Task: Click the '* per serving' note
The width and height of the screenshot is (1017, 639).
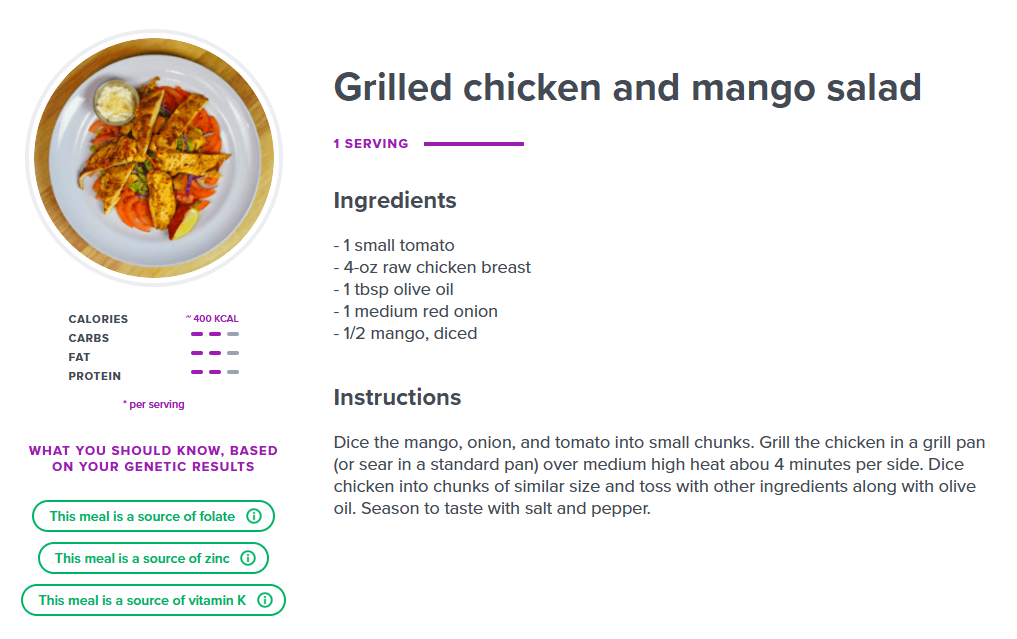Action: pyautogui.click(x=153, y=404)
